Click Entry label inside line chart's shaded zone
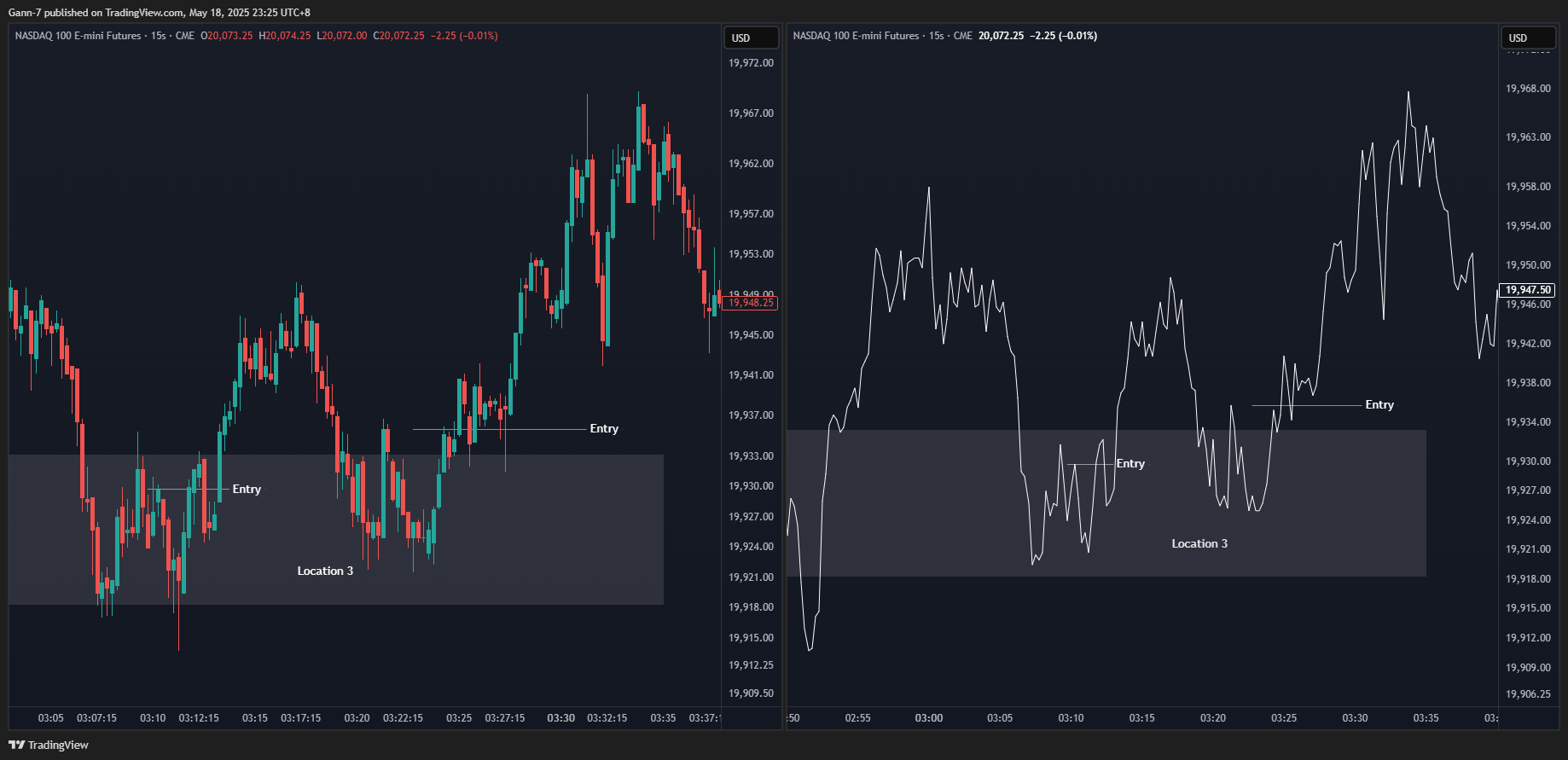 click(x=1130, y=463)
